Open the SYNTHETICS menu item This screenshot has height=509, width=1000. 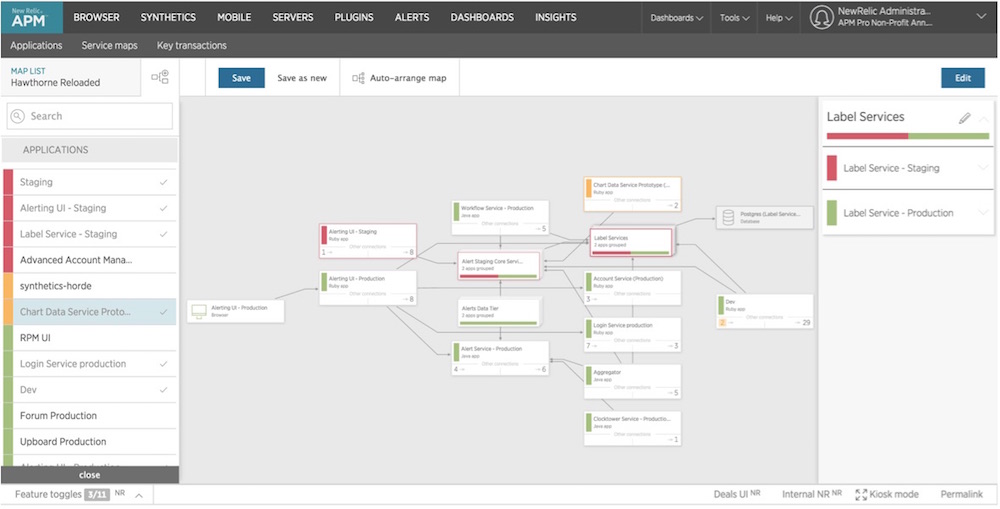click(168, 17)
